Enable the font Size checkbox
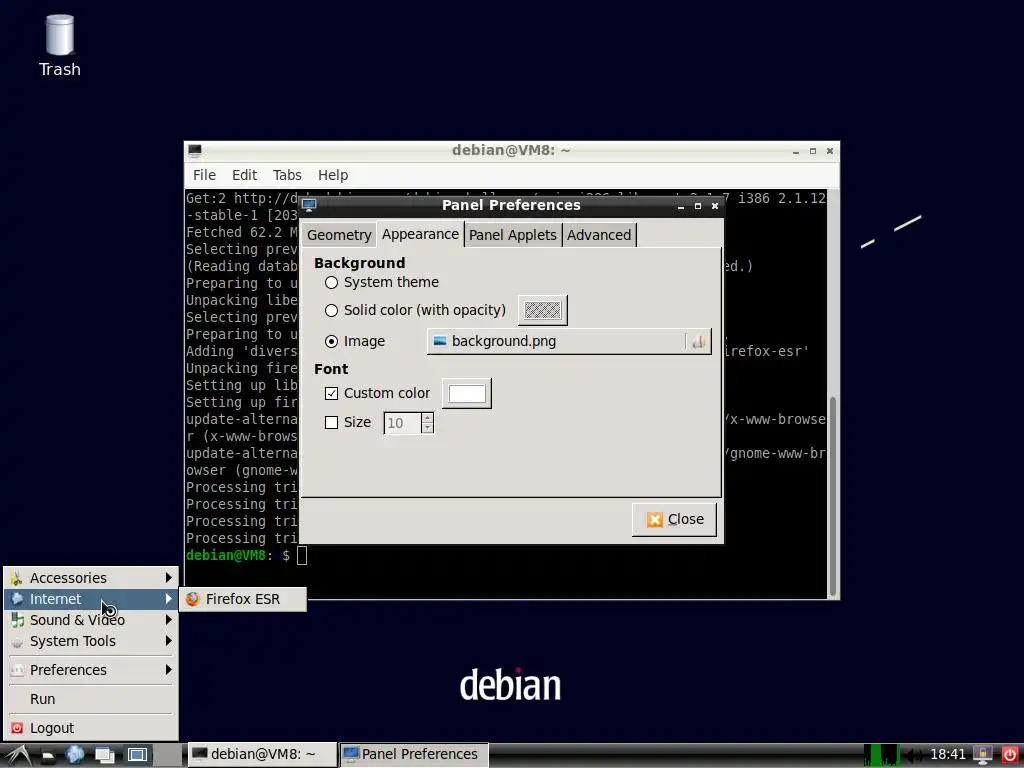Screen dimensions: 1024x768 (332, 423)
